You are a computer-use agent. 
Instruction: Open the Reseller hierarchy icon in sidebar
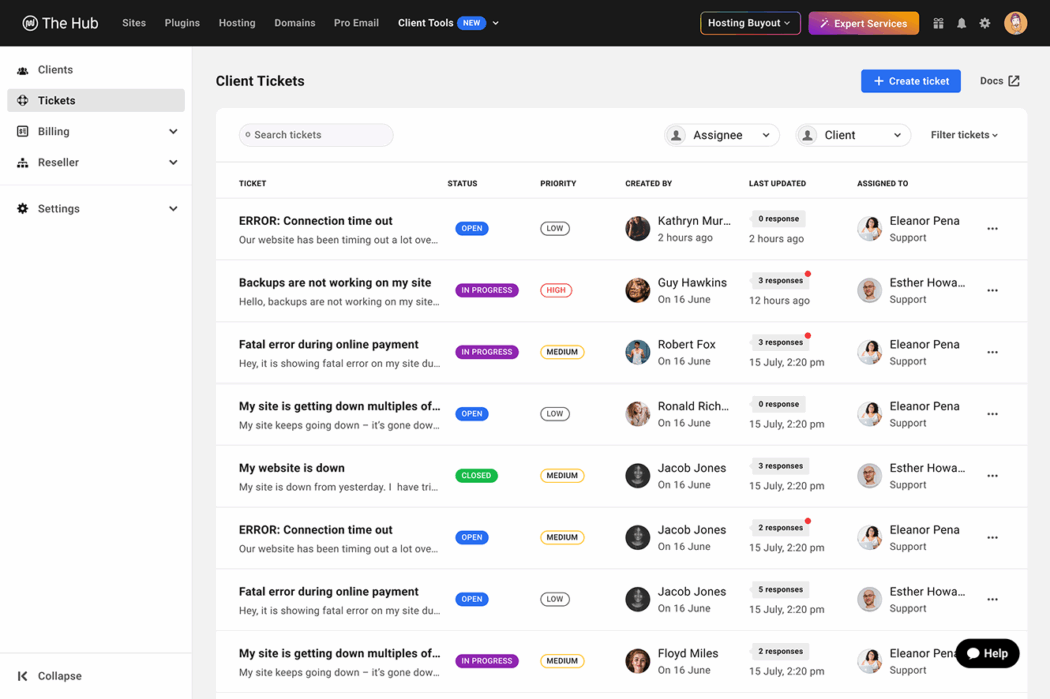pos(22,162)
